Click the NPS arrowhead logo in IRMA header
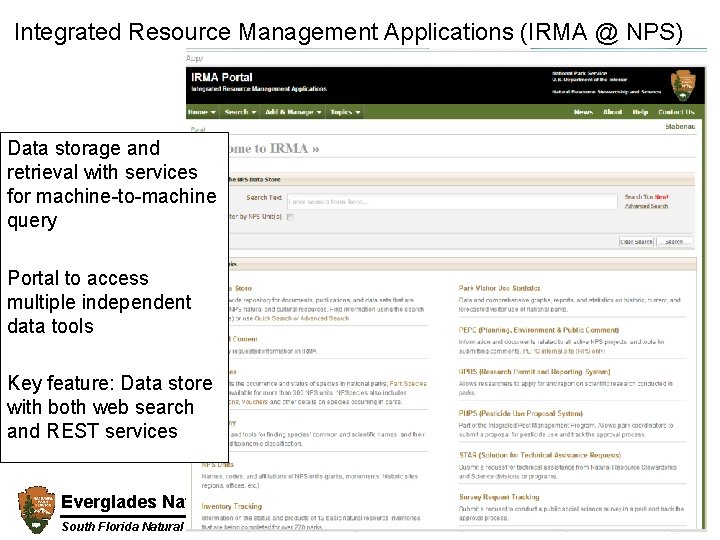The height and width of the screenshot is (540, 720). (x=683, y=86)
